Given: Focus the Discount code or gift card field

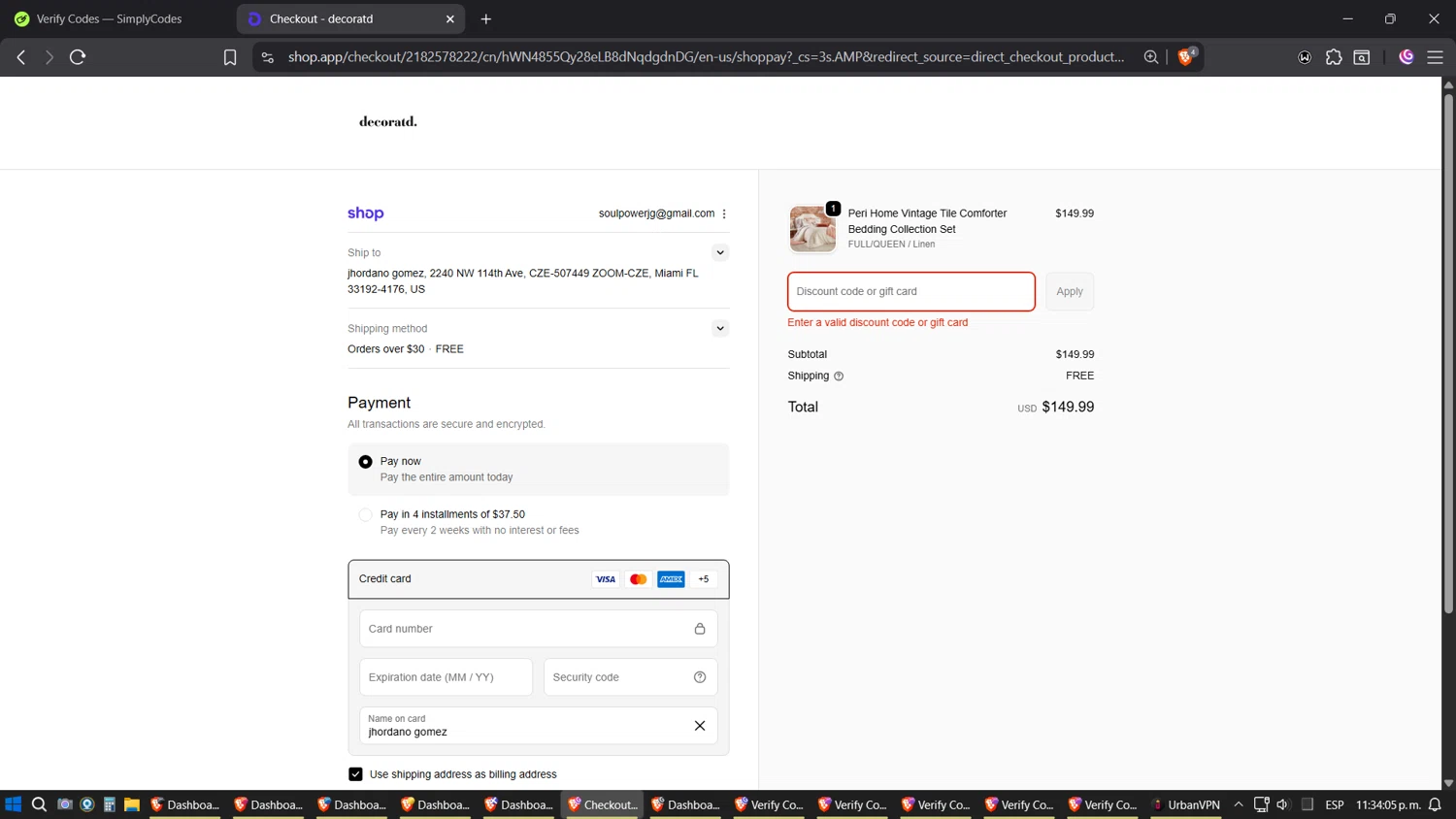Looking at the screenshot, I should [911, 291].
